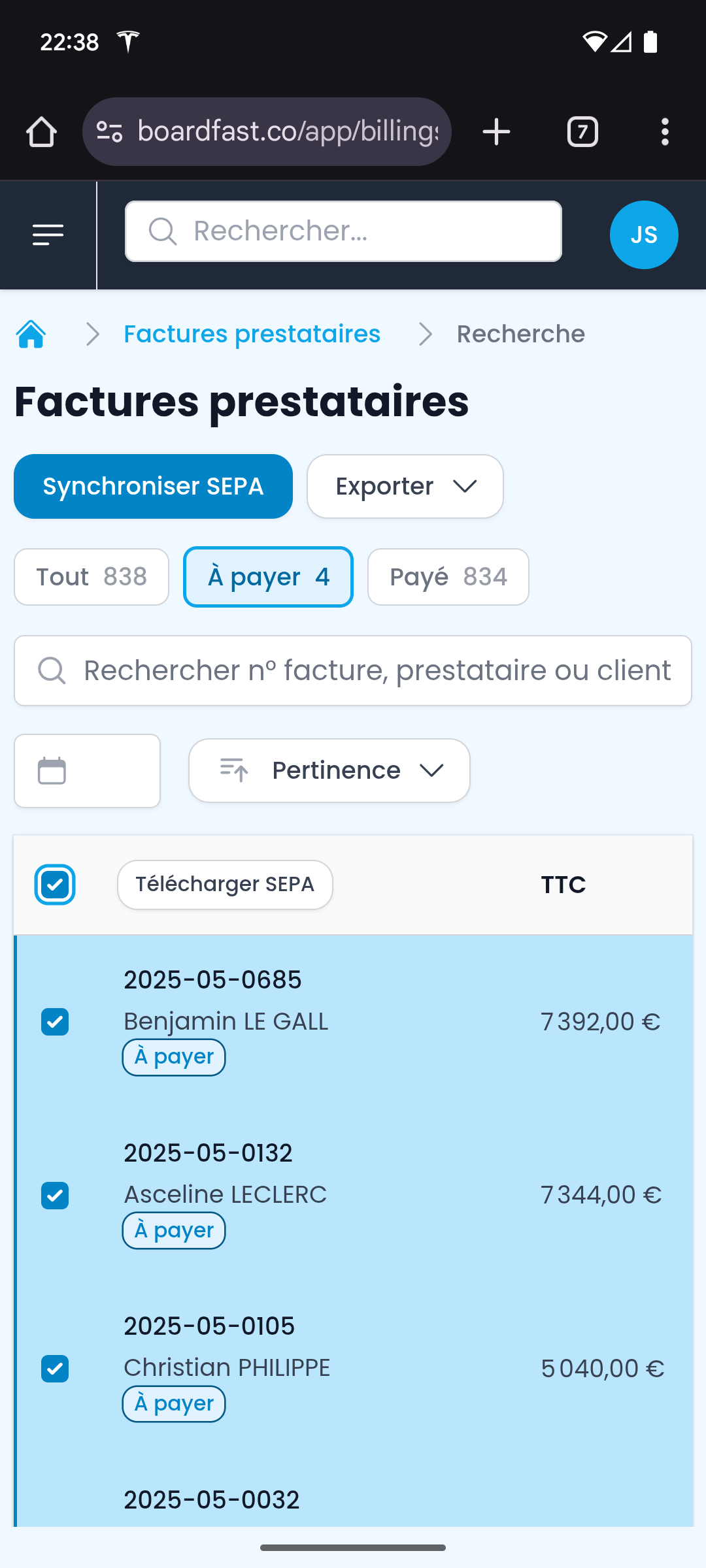The image size is (706, 1568).
Task: Open the browser three-dot overflow menu
Action: pos(665,132)
